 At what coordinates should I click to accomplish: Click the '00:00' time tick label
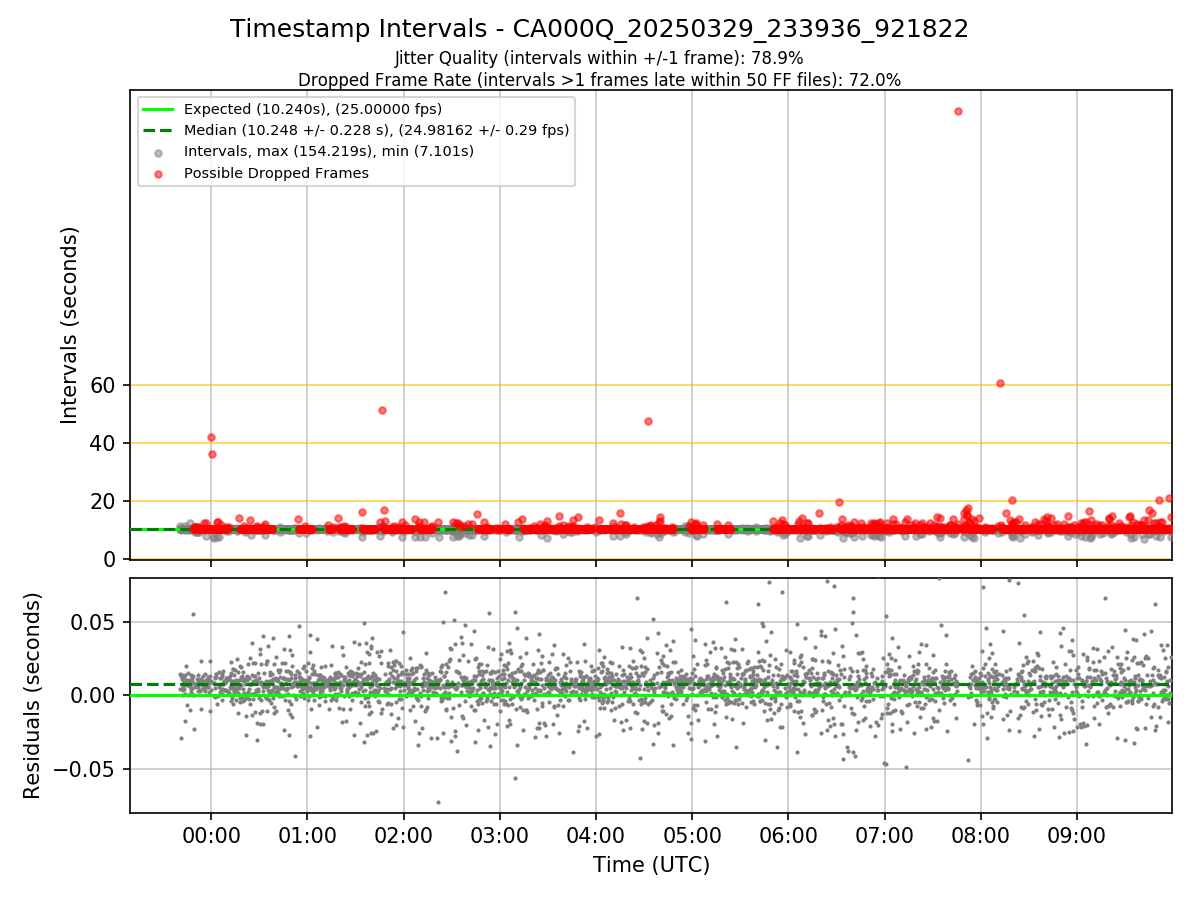[x=211, y=834]
